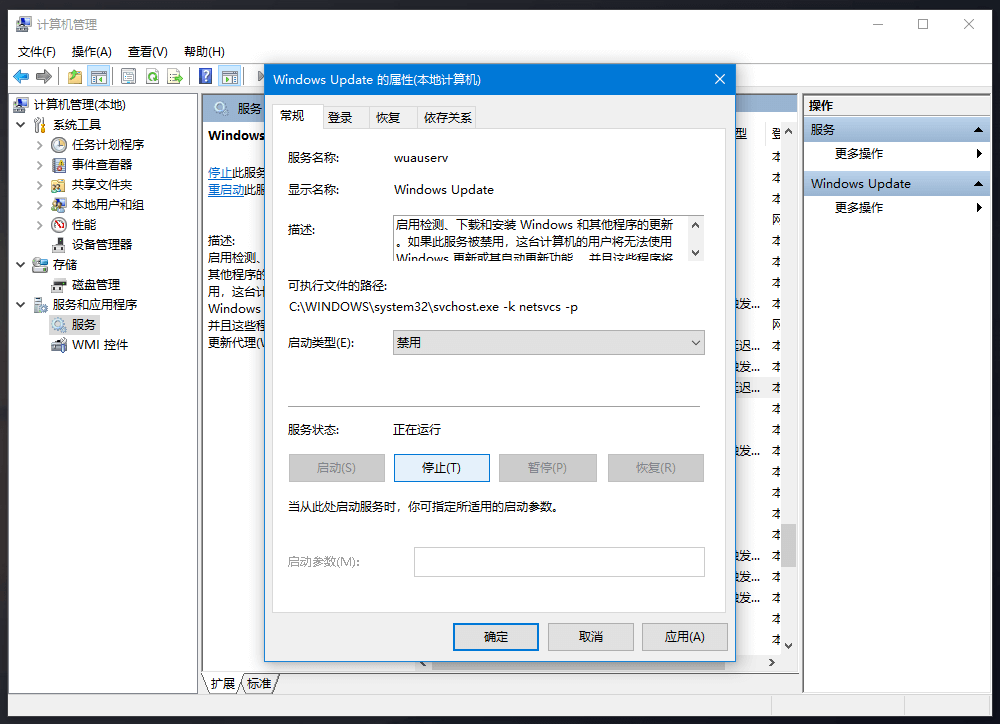Collapse the 服务和应用程序 node
The height and width of the screenshot is (724, 1000).
(20, 305)
